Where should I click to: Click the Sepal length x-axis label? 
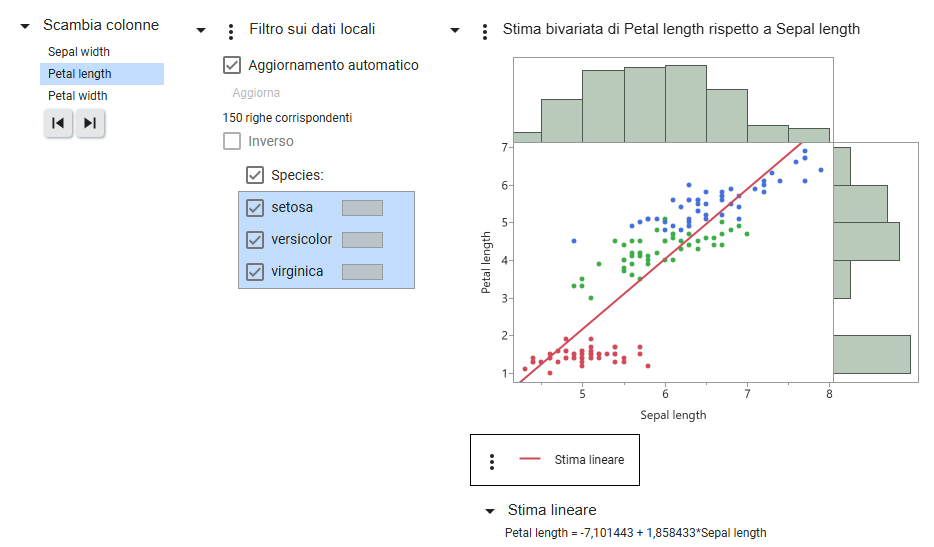pyautogui.click(x=673, y=415)
